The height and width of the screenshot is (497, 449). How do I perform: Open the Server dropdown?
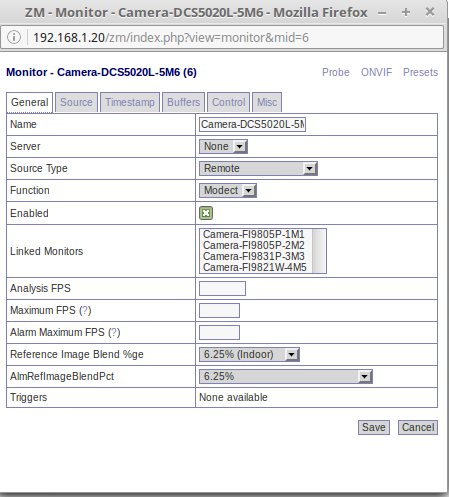click(x=223, y=146)
